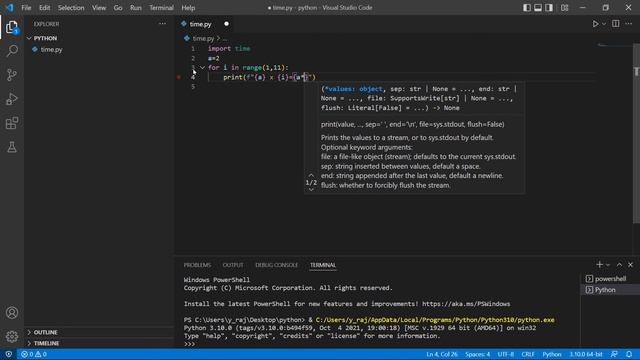Switch to the Terminal tab

322,265
